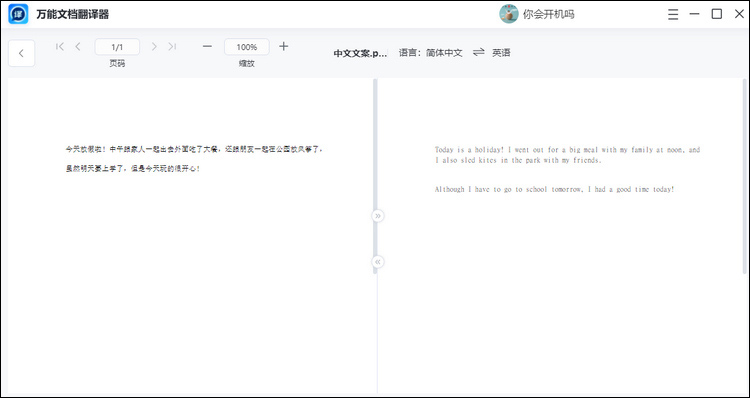The width and height of the screenshot is (750, 398).
Task: Jump to the last page
Action: click(172, 46)
